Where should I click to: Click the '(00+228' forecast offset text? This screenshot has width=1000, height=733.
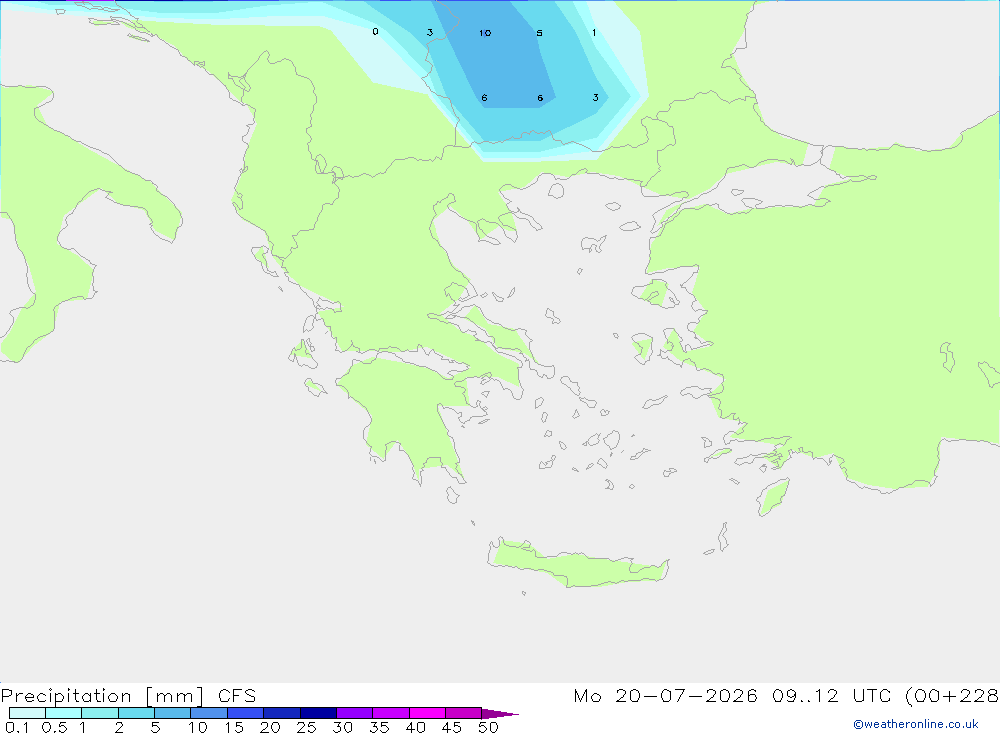click(952, 696)
